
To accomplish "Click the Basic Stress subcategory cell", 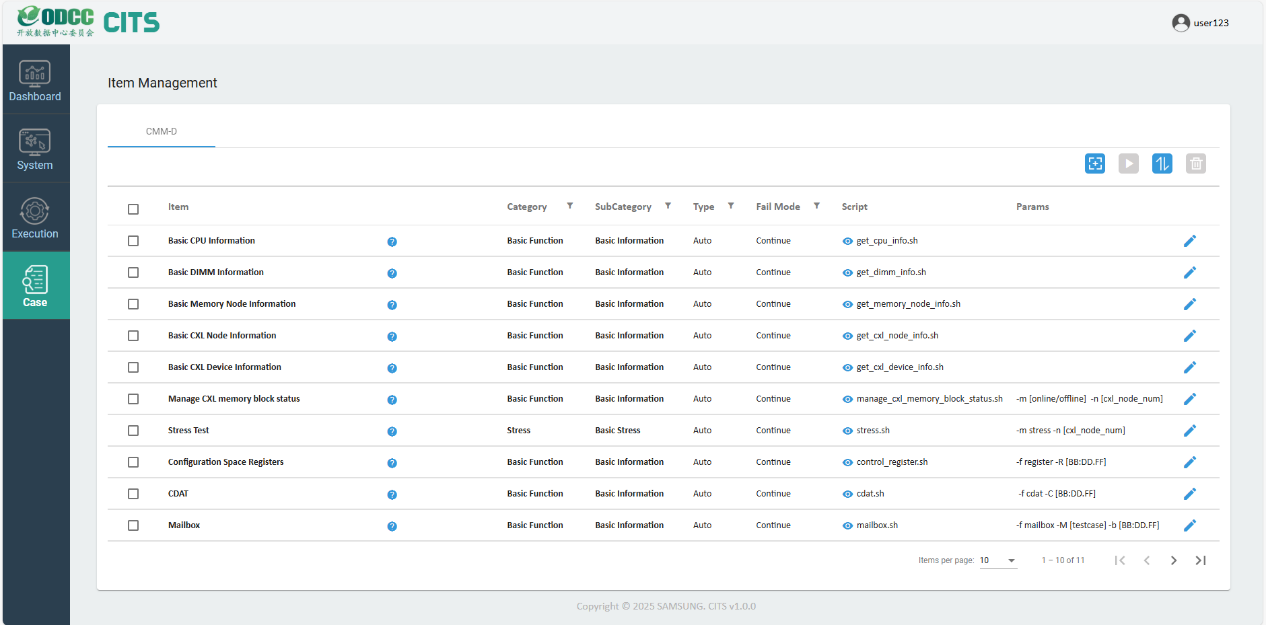I will point(617,430).
